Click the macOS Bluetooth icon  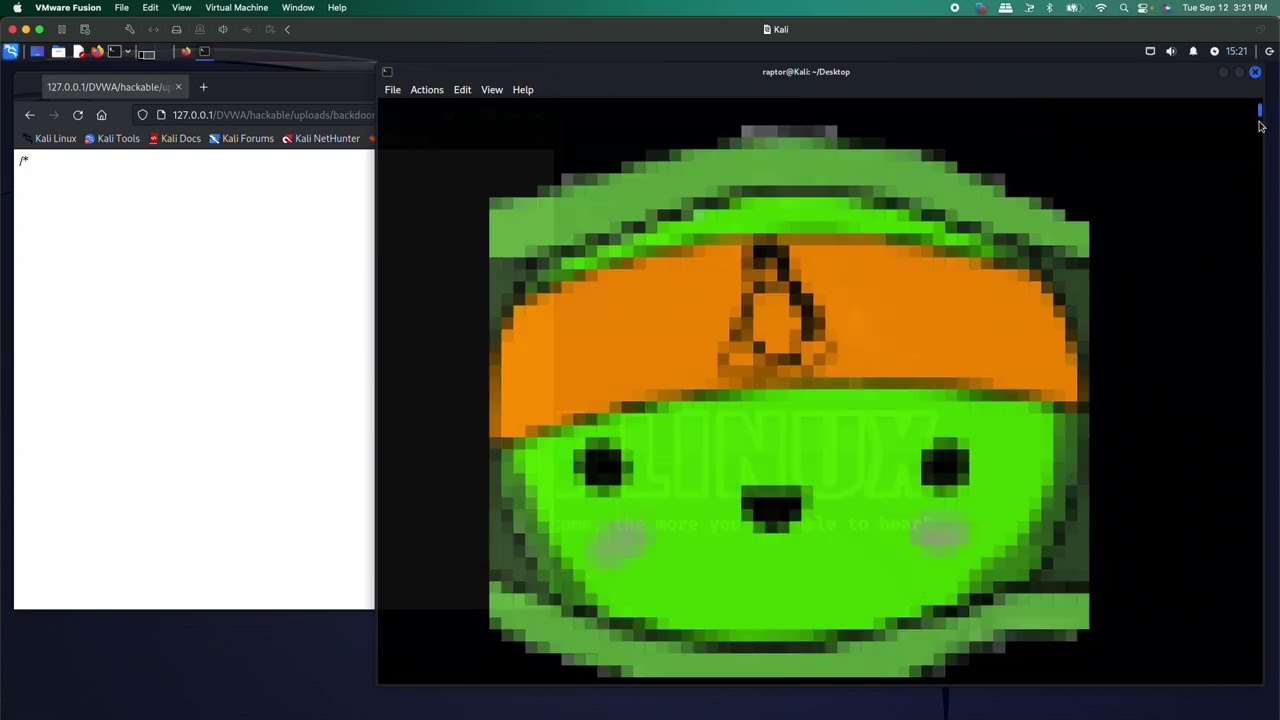pos(1049,7)
